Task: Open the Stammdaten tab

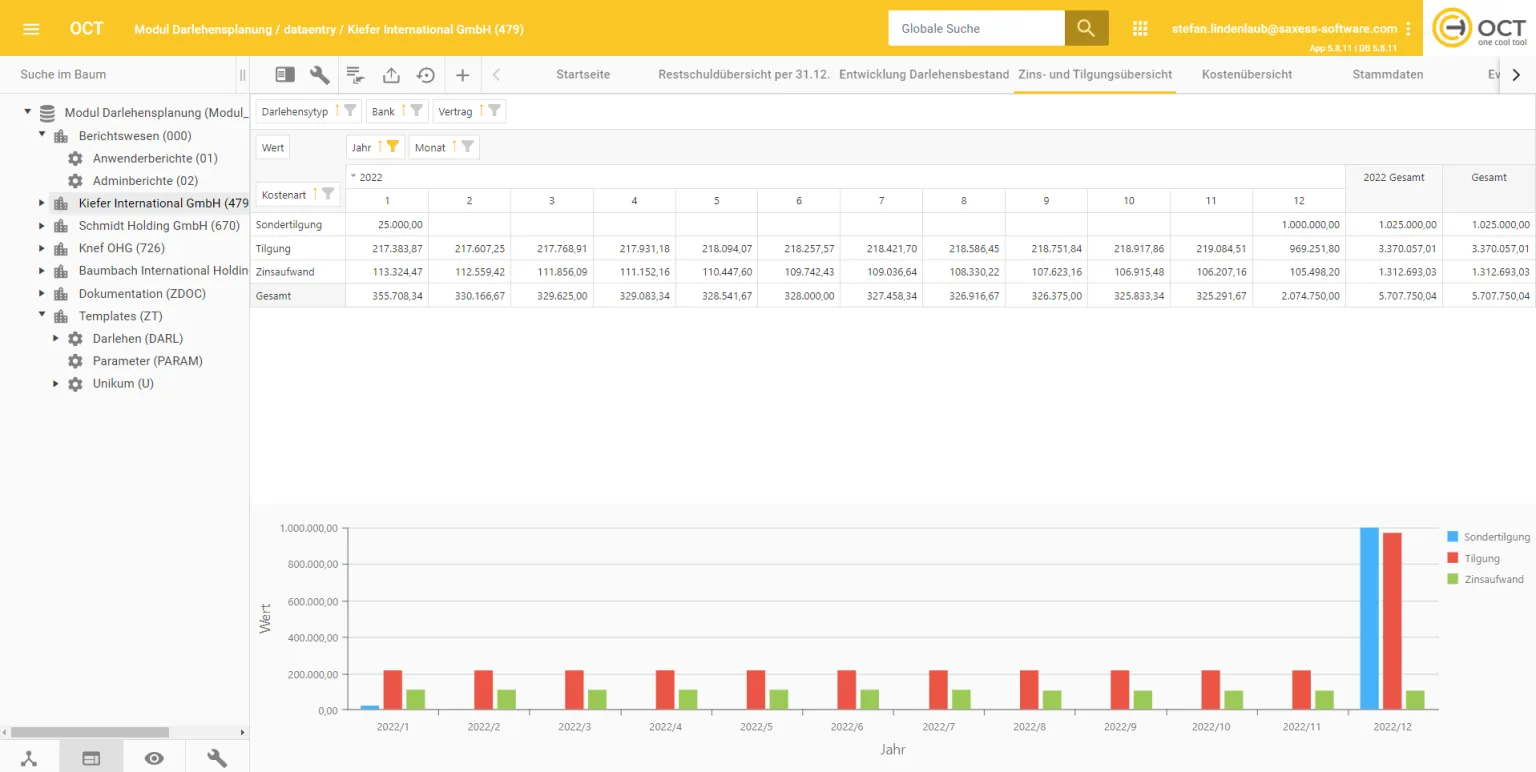Action: click(1387, 75)
